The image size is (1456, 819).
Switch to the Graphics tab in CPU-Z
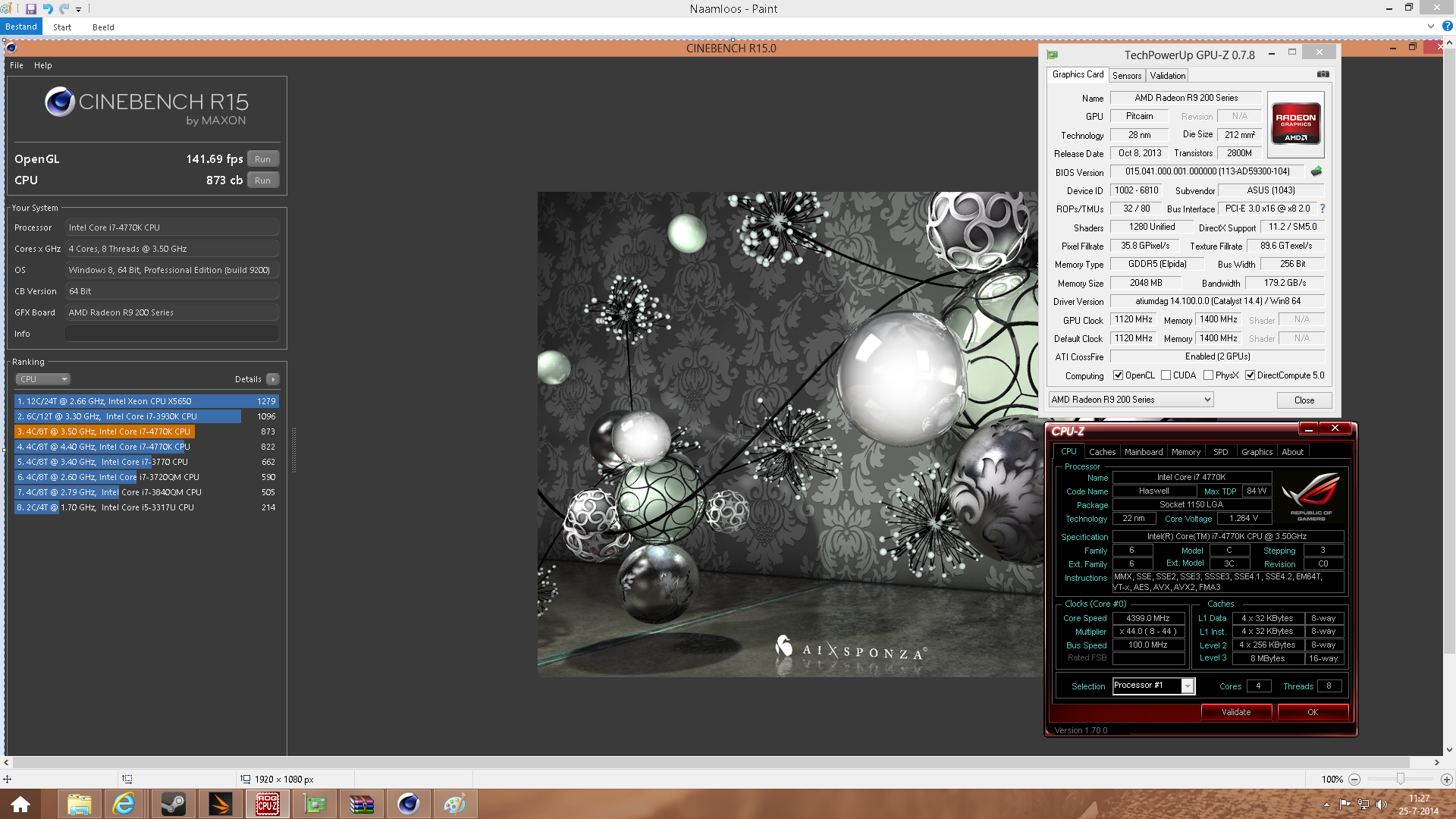(1257, 452)
